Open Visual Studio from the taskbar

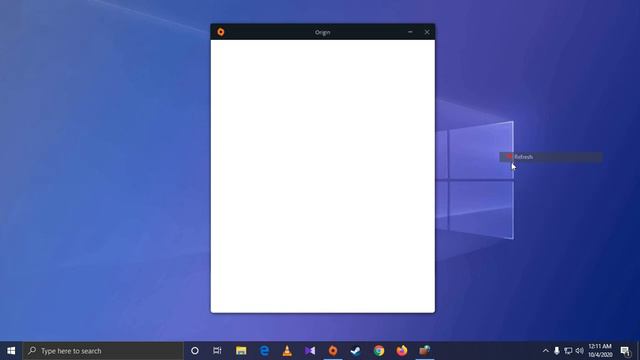click(x=310, y=351)
